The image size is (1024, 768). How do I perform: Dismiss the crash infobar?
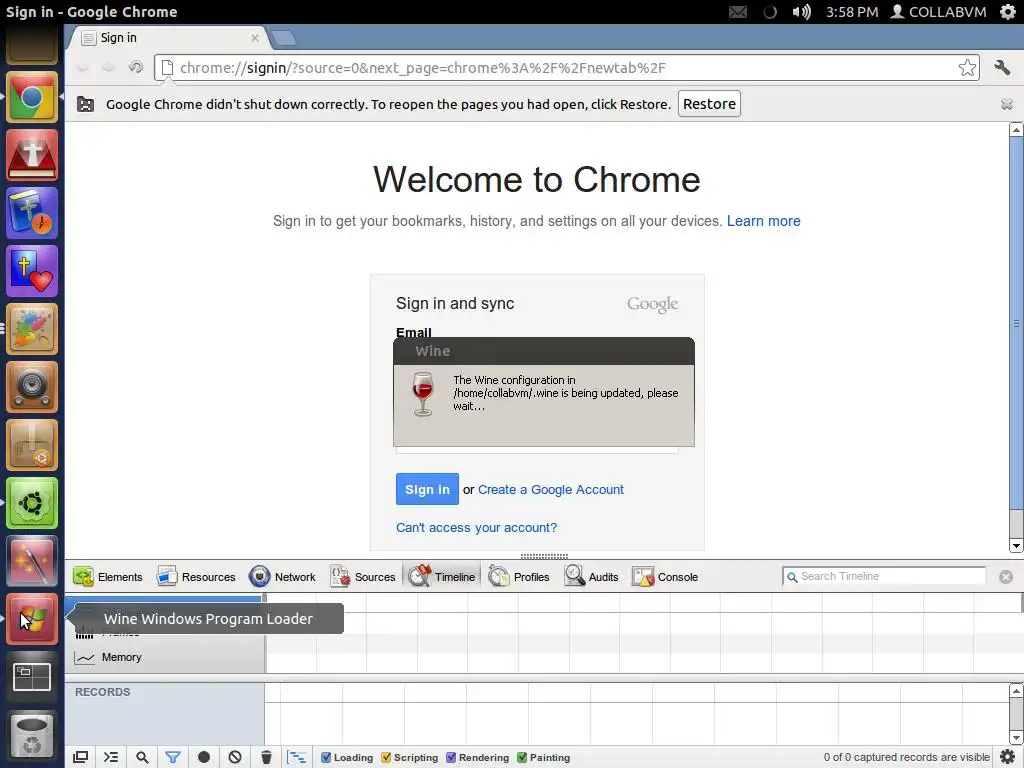[x=1006, y=104]
